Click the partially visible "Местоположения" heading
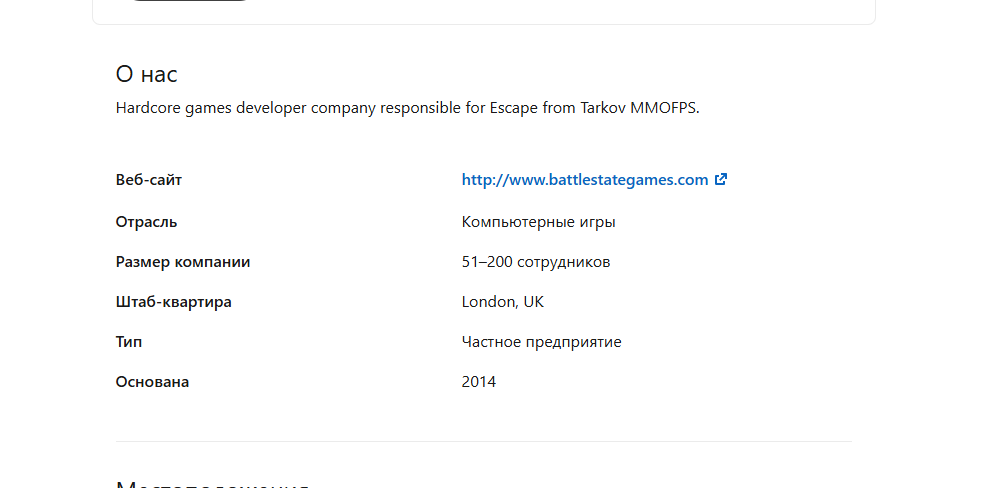 coord(212,484)
